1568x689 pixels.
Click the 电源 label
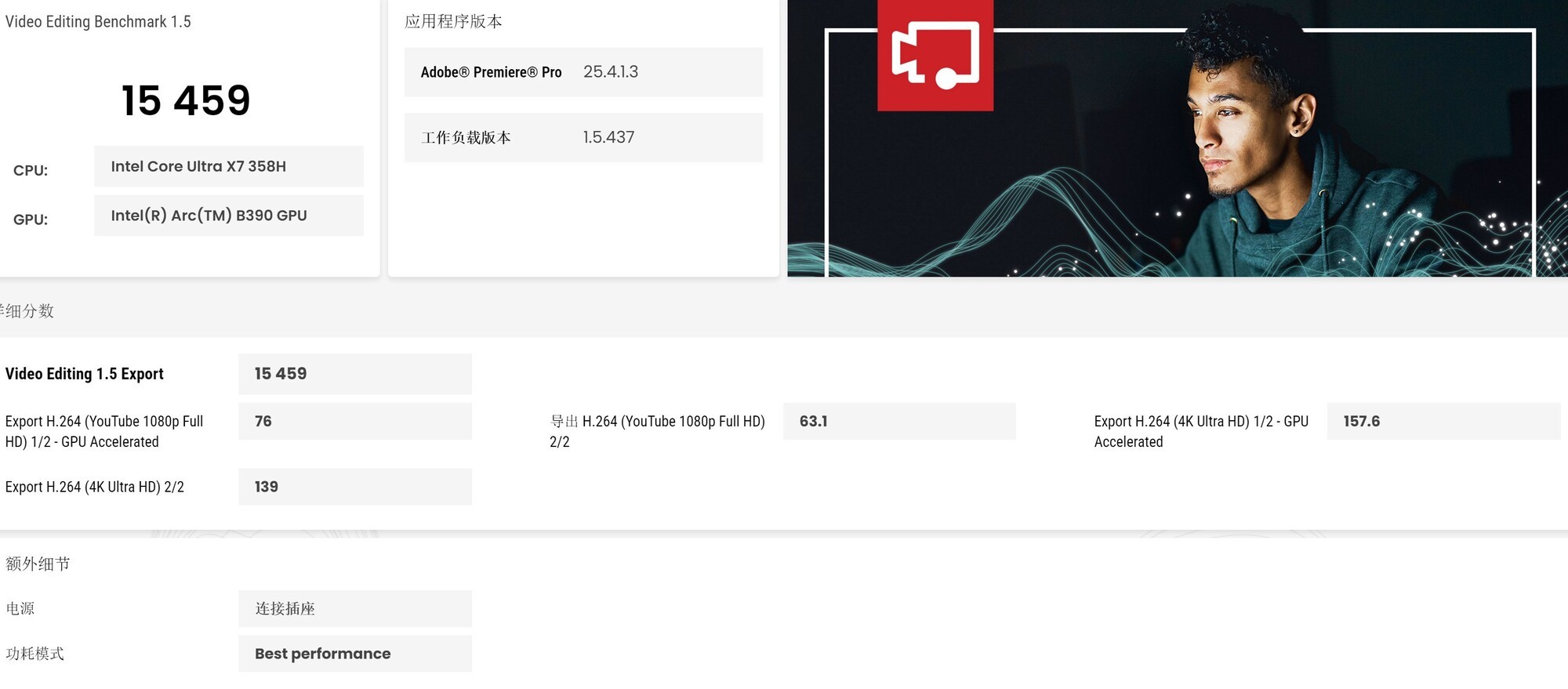coord(20,608)
